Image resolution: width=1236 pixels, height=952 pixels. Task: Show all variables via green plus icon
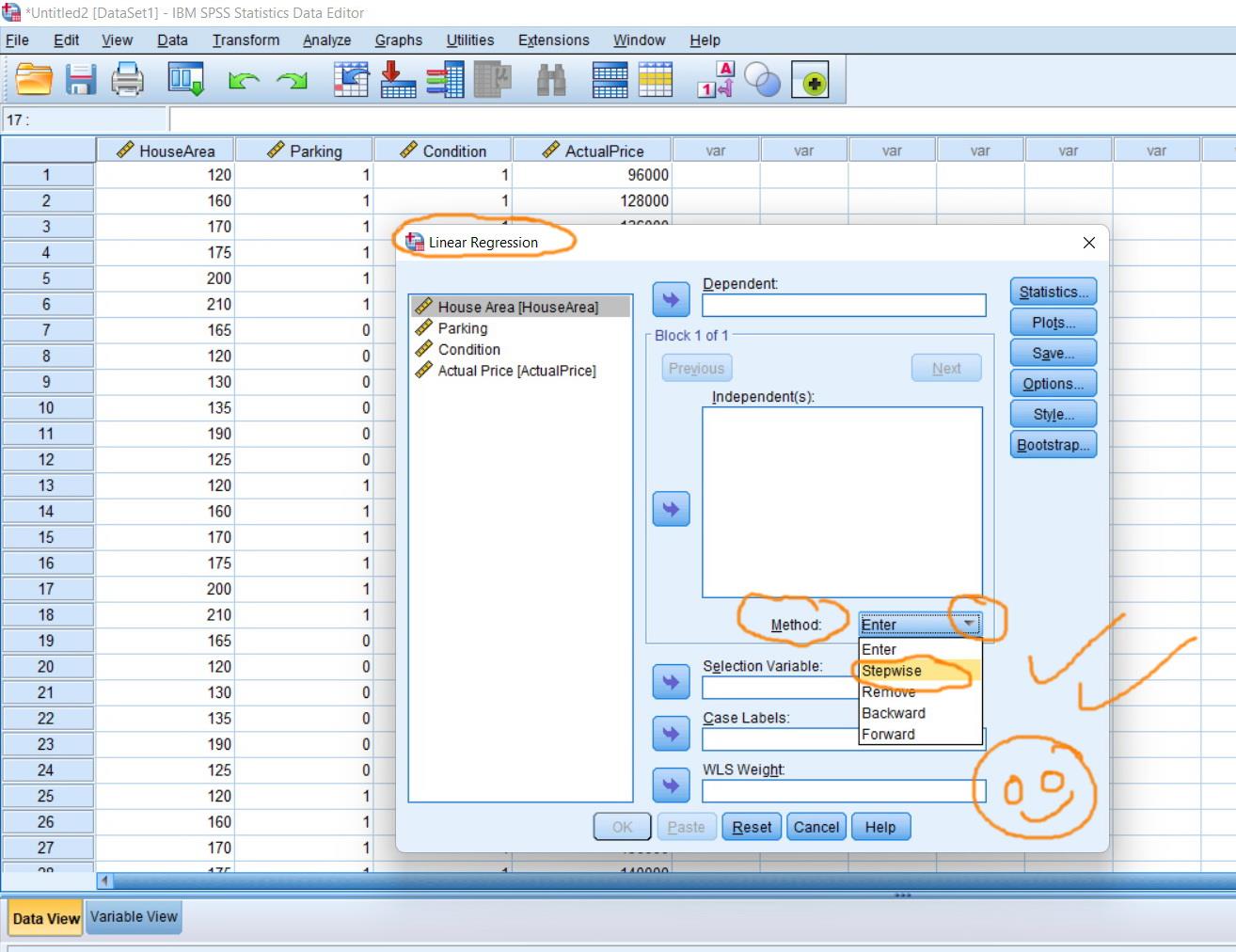point(812,80)
